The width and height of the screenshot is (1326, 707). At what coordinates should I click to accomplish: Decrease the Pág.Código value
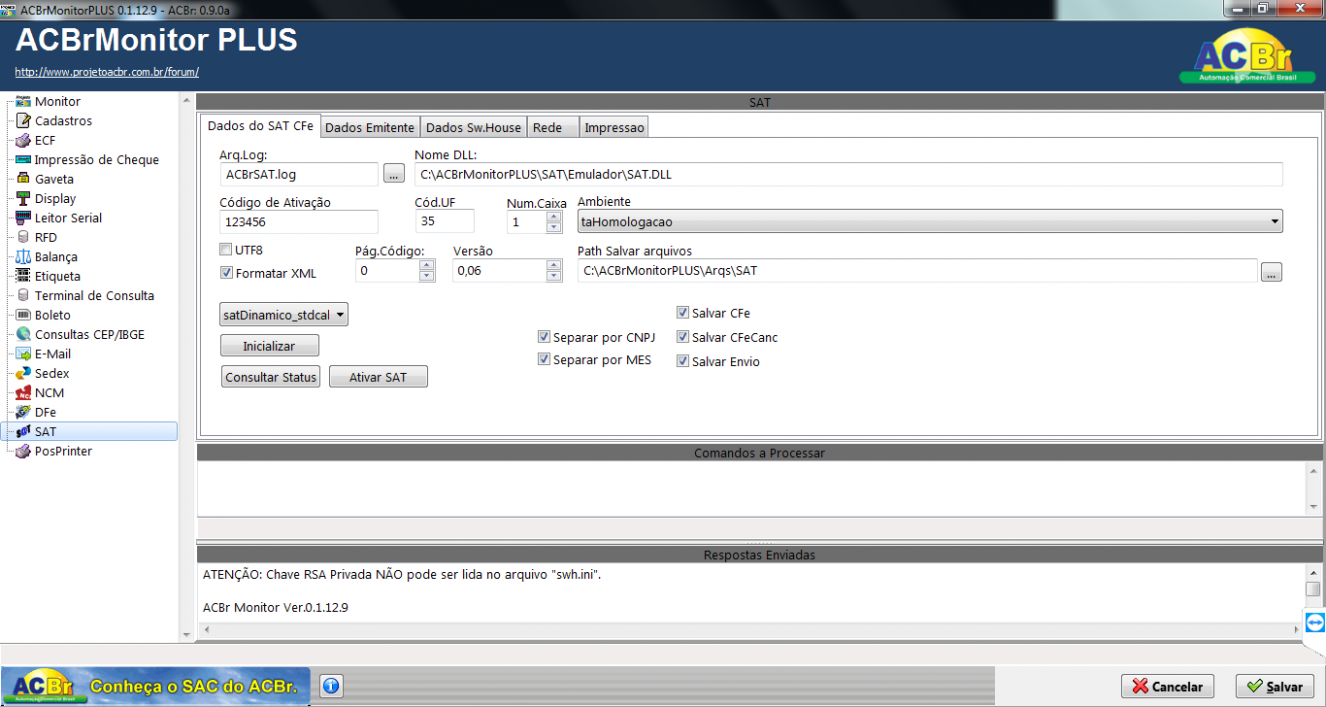428,276
